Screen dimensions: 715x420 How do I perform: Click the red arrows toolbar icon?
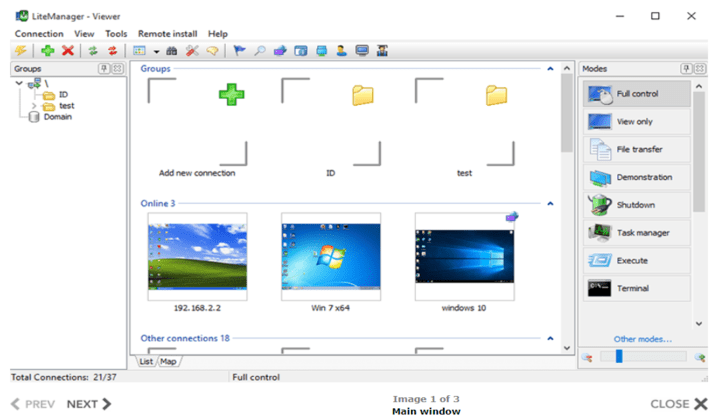112,51
